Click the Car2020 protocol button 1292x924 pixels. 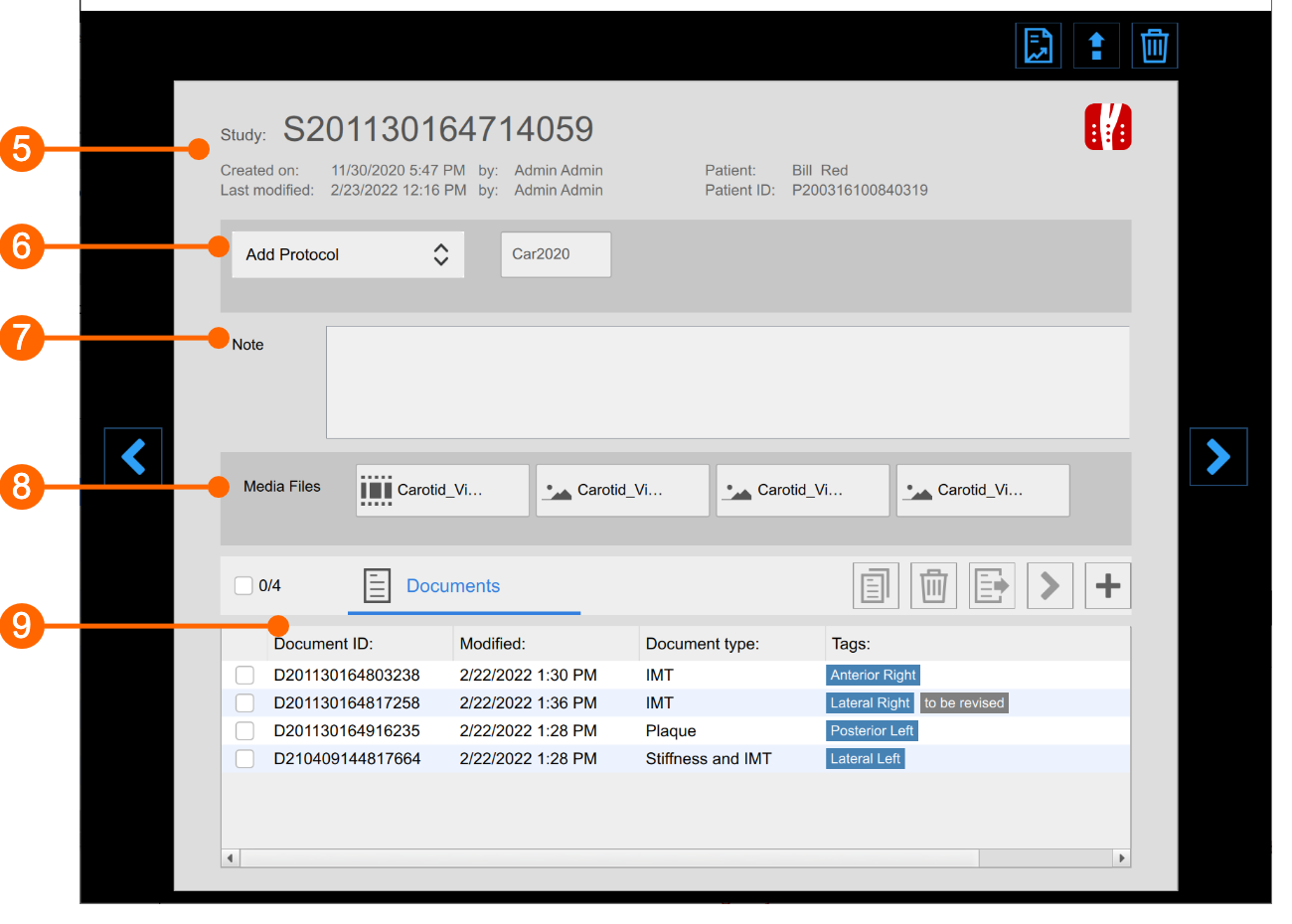(556, 254)
